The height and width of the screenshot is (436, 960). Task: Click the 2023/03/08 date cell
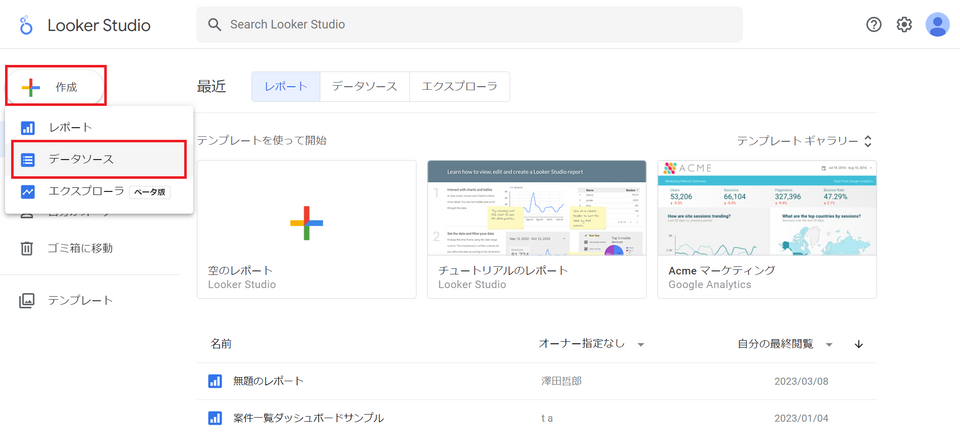tap(801, 382)
